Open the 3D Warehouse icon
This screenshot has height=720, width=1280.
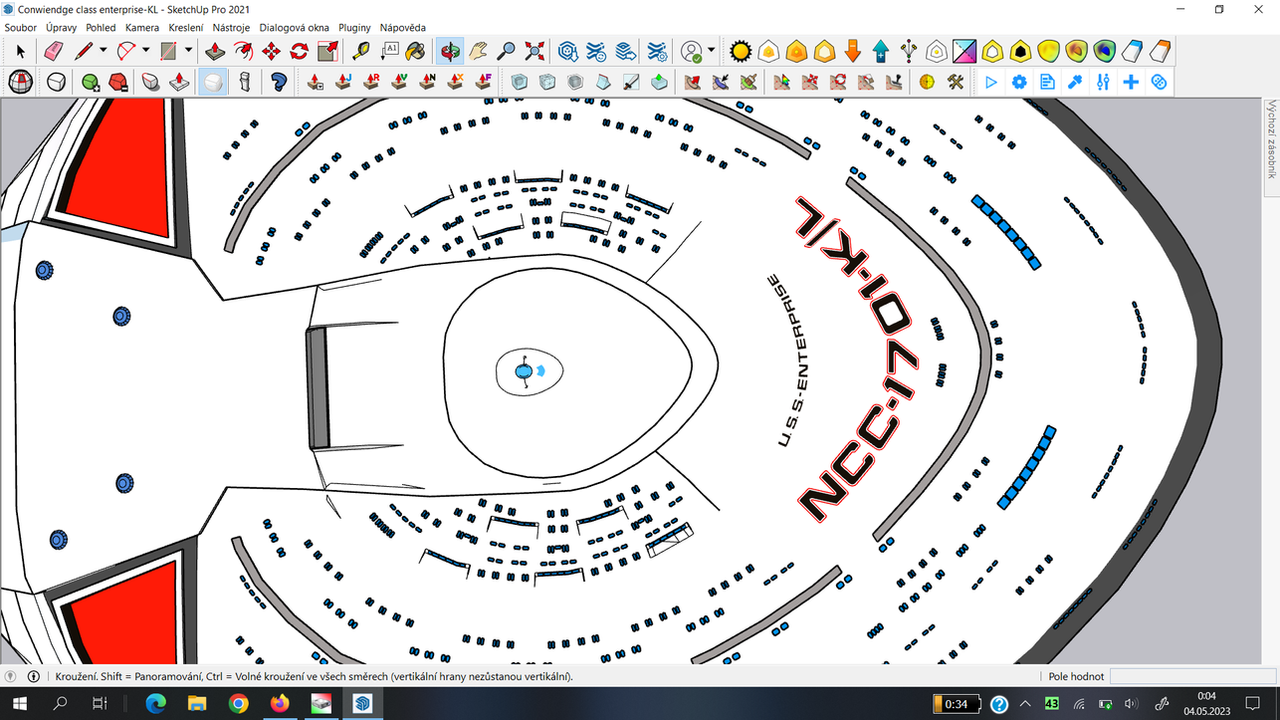[568, 51]
